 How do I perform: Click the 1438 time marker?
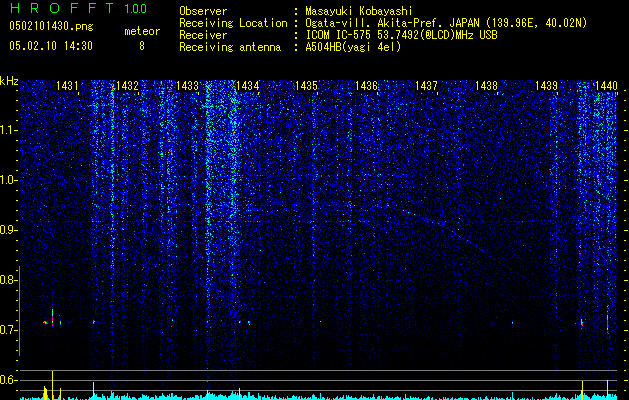(486, 85)
